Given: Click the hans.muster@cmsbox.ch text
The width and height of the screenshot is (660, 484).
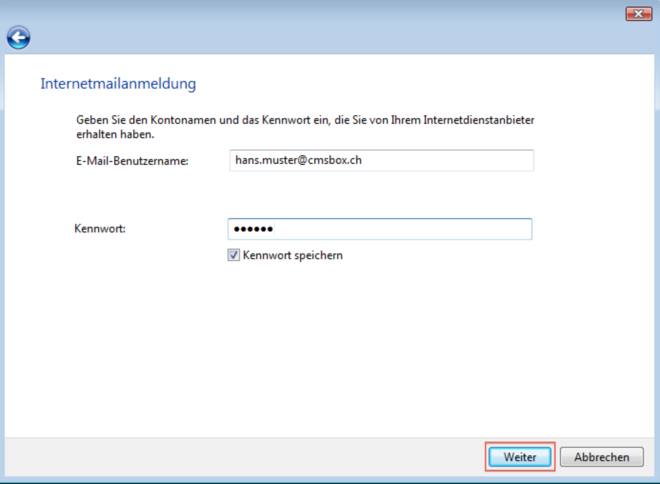Looking at the screenshot, I should tap(297, 160).
